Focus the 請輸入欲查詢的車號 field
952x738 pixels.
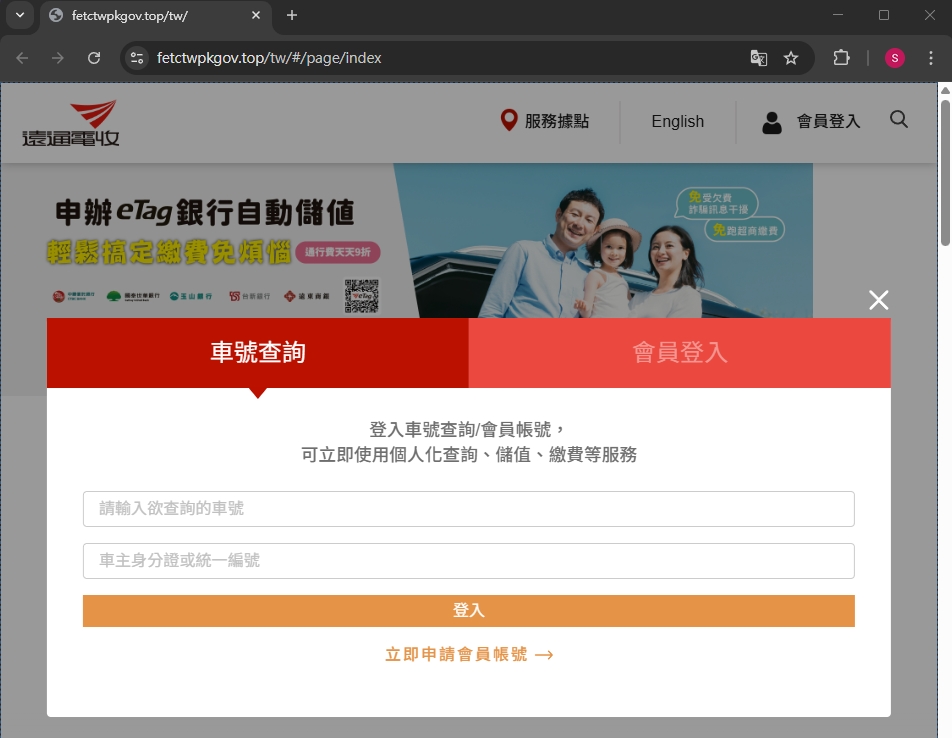point(469,509)
